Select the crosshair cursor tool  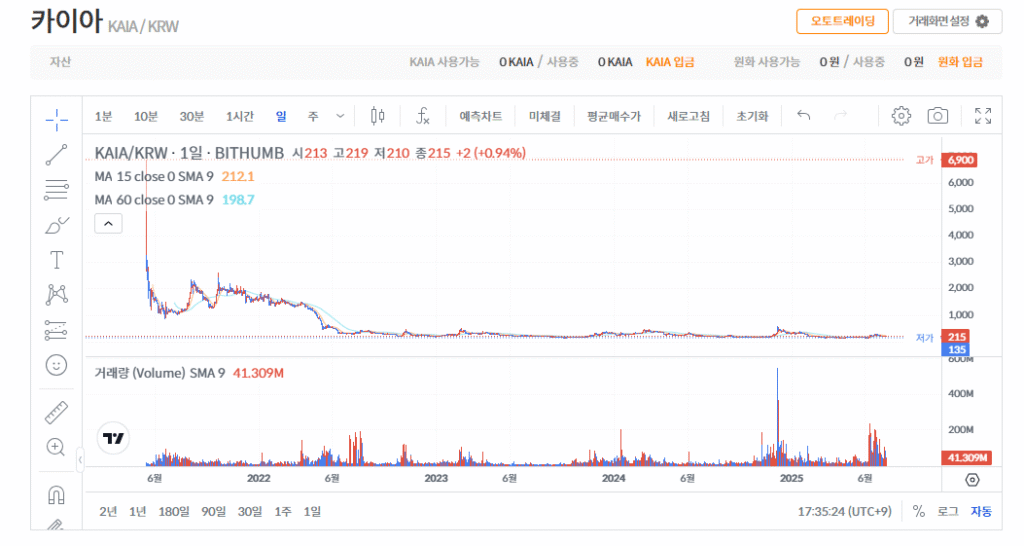coord(57,120)
